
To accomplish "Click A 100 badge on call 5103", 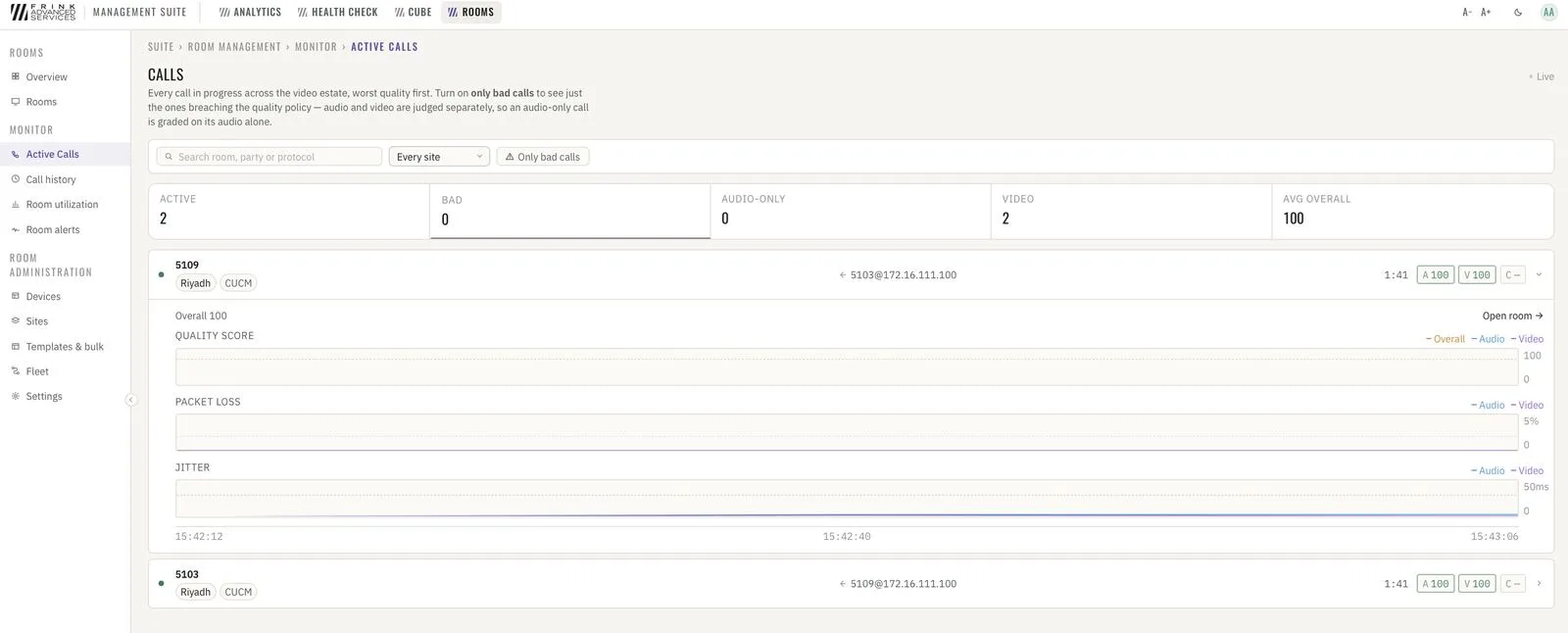I will coord(1436,583).
